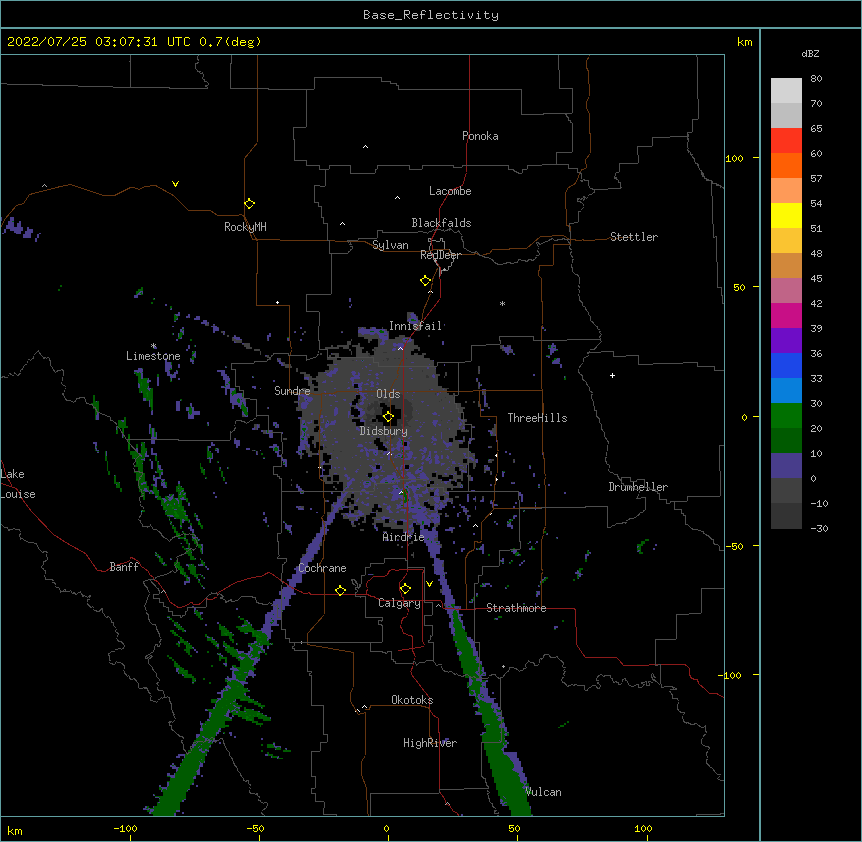Screen dimensions: 862x842
Task: Pick the dark green 10-20 dBZ swatch
Action: pyautogui.click(x=786, y=440)
